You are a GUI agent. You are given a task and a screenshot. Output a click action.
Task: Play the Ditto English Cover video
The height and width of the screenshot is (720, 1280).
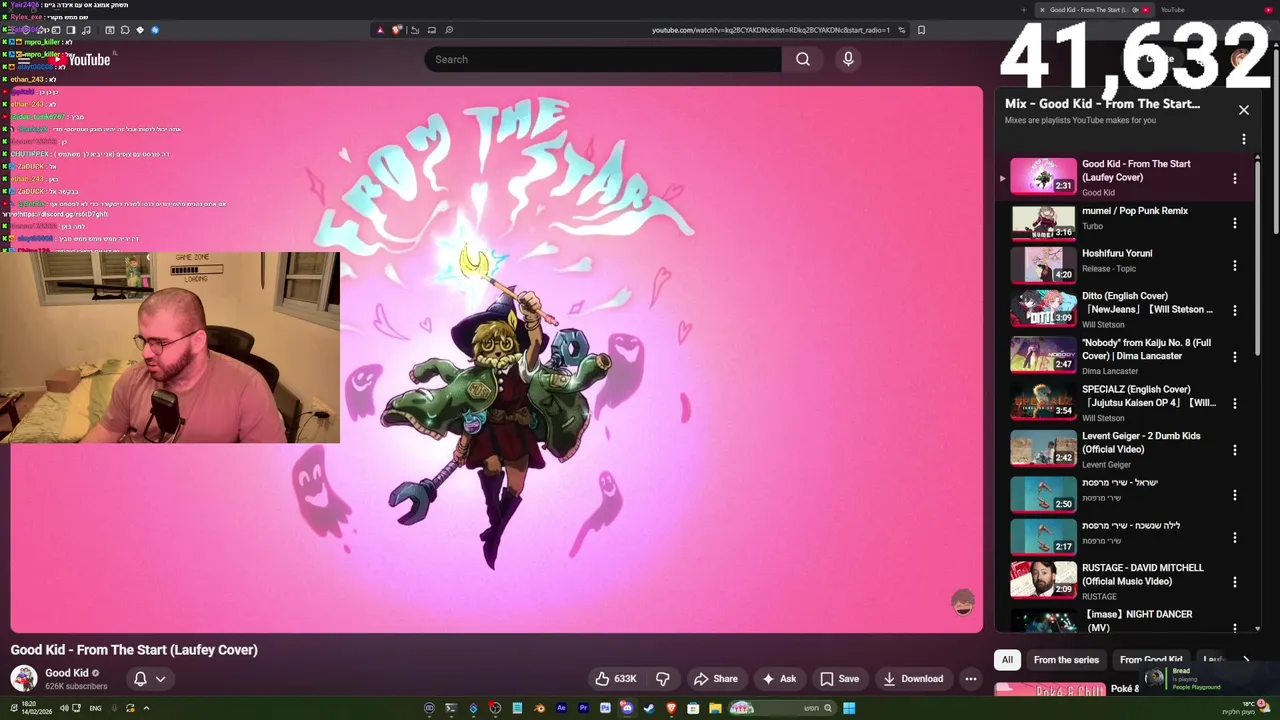coord(1043,309)
